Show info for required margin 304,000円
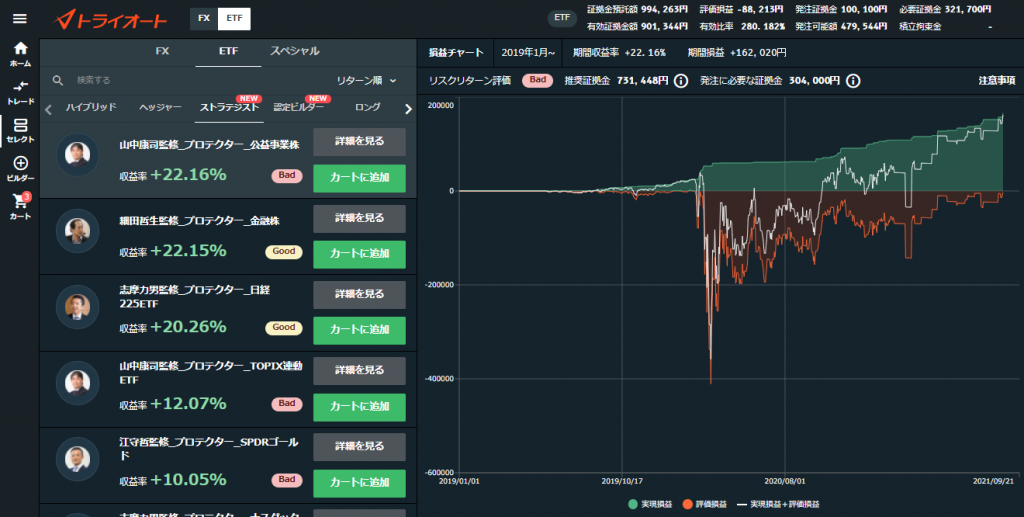Screen dimensions: 1024x517 [853, 81]
